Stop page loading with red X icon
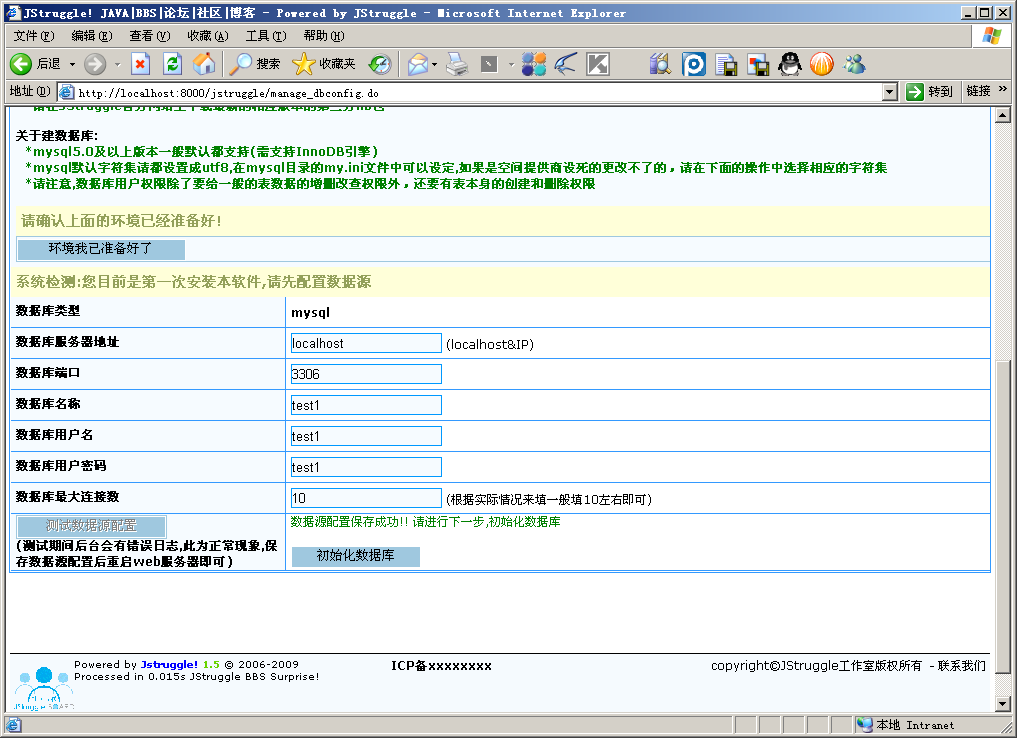The width and height of the screenshot is (1017, 738). point(140,64)
